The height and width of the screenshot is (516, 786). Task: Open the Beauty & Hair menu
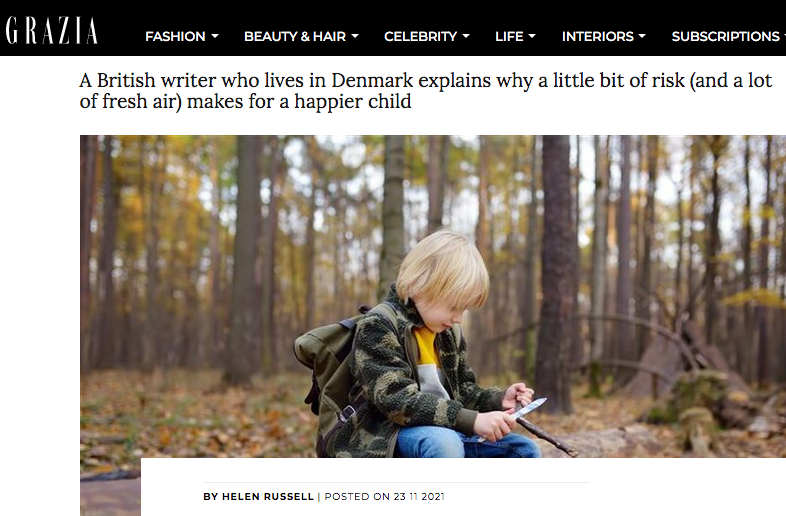click(295, 36)
